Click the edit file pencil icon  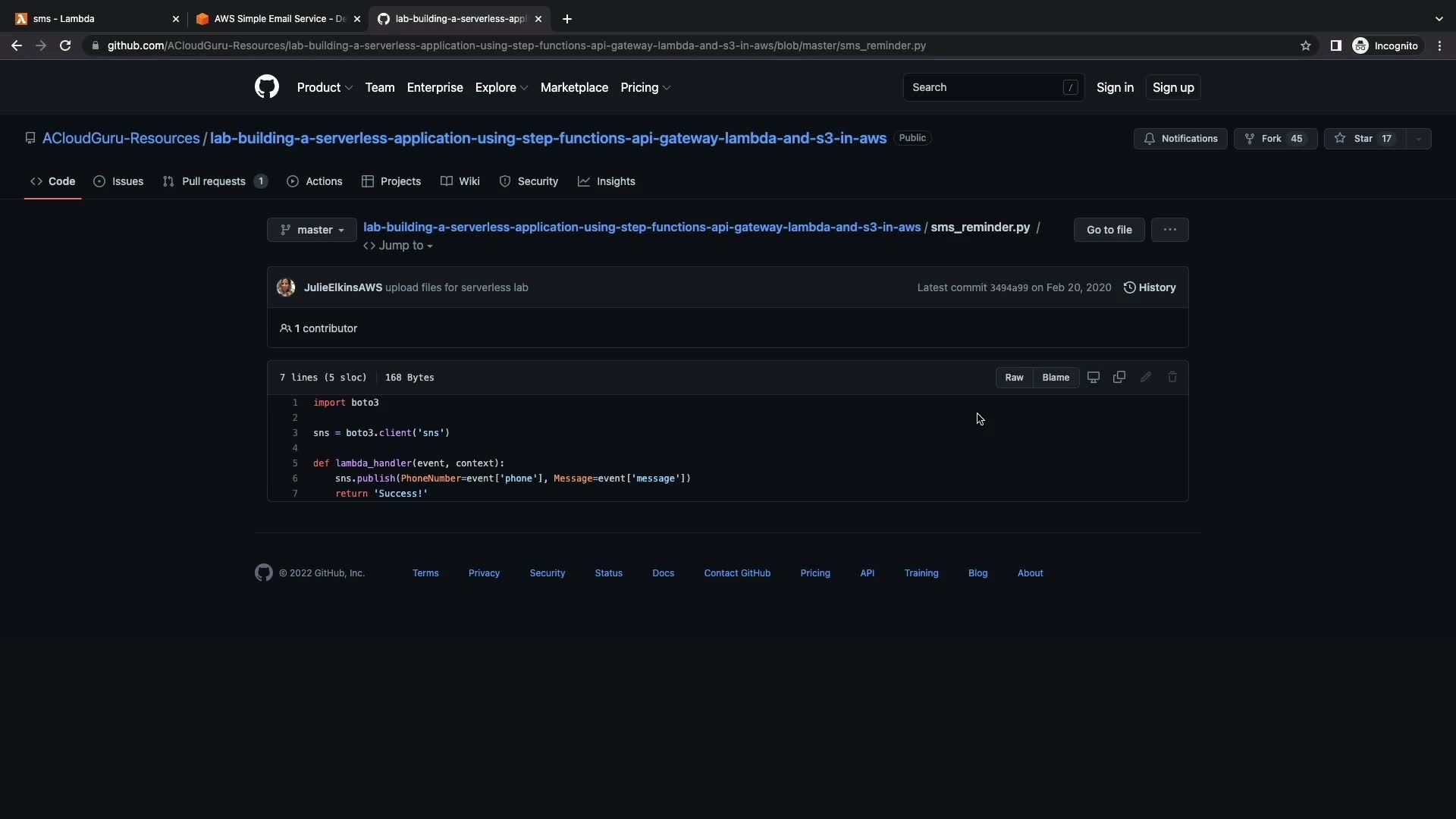pos(1145,377)
